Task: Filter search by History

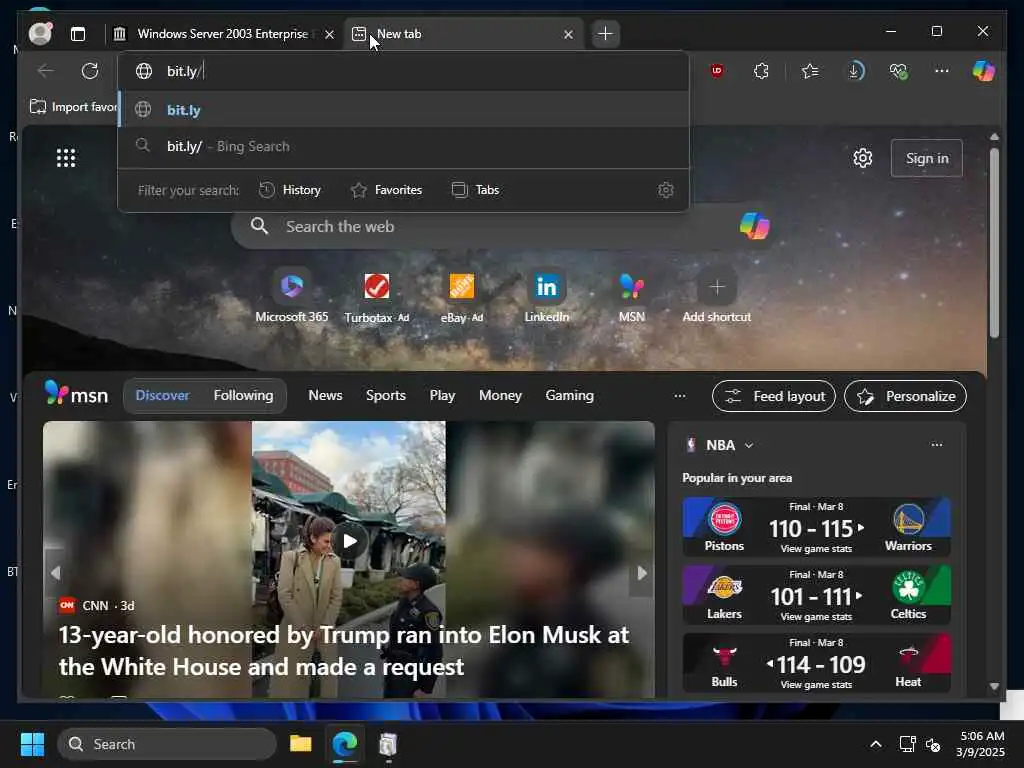Action: [290, 190]
